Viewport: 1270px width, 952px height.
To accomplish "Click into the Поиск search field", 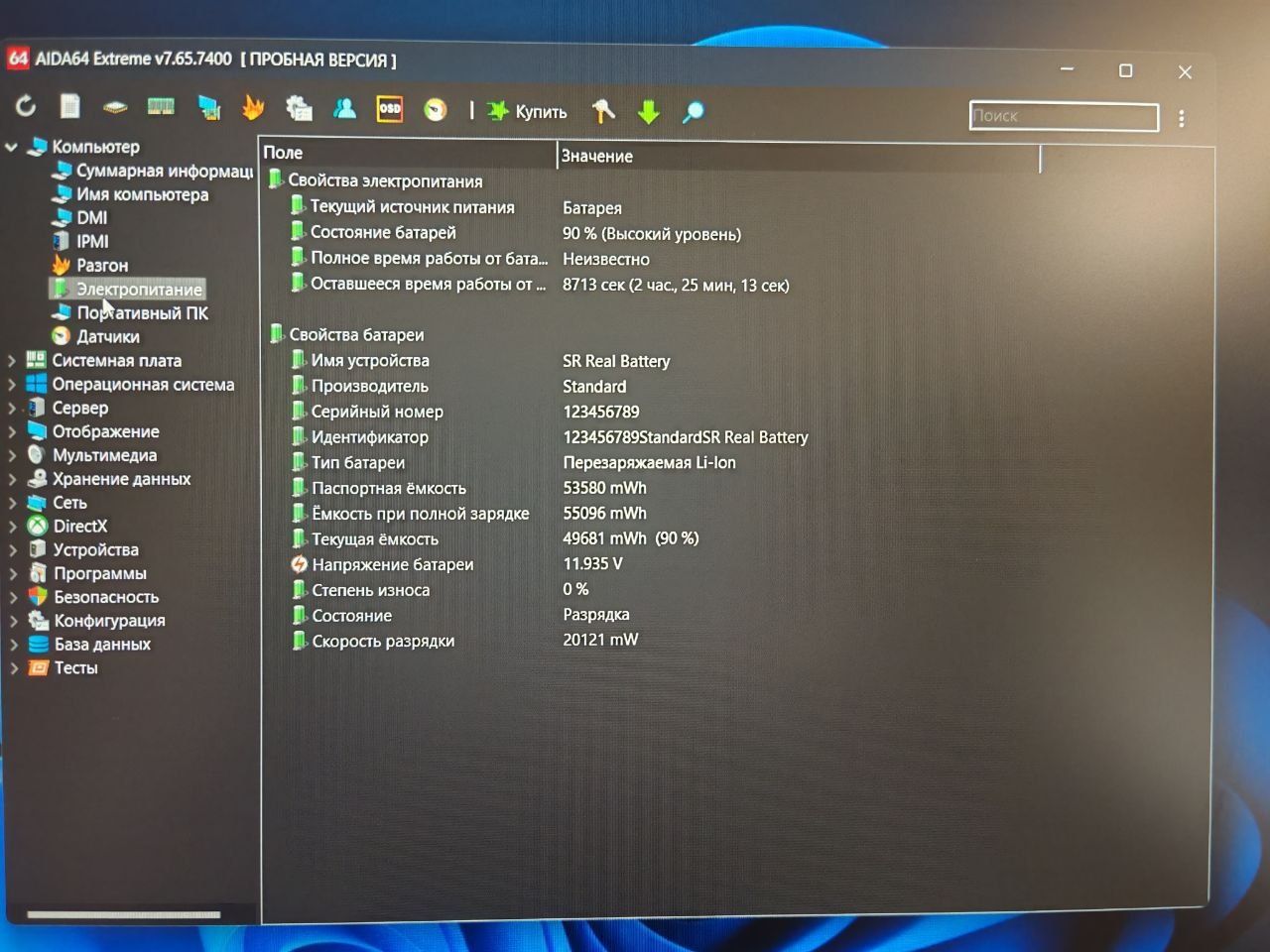I will coord(1064,116).
